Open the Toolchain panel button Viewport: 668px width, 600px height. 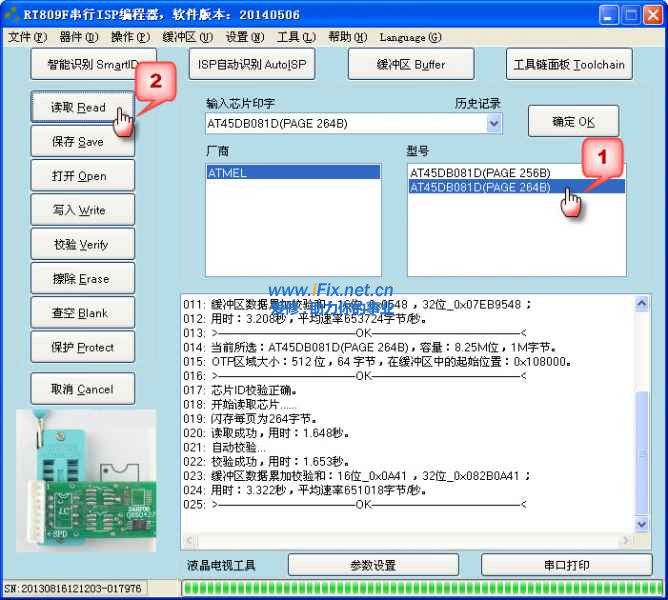[x=568, y=64]
